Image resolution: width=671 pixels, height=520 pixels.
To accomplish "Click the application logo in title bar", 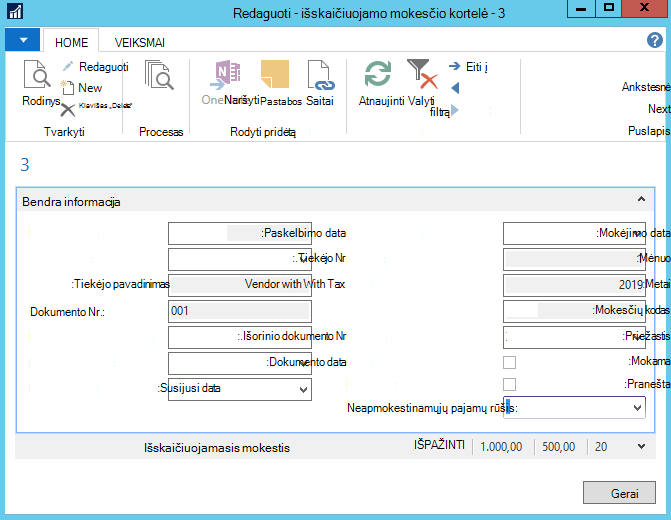I will pos(15,11).
